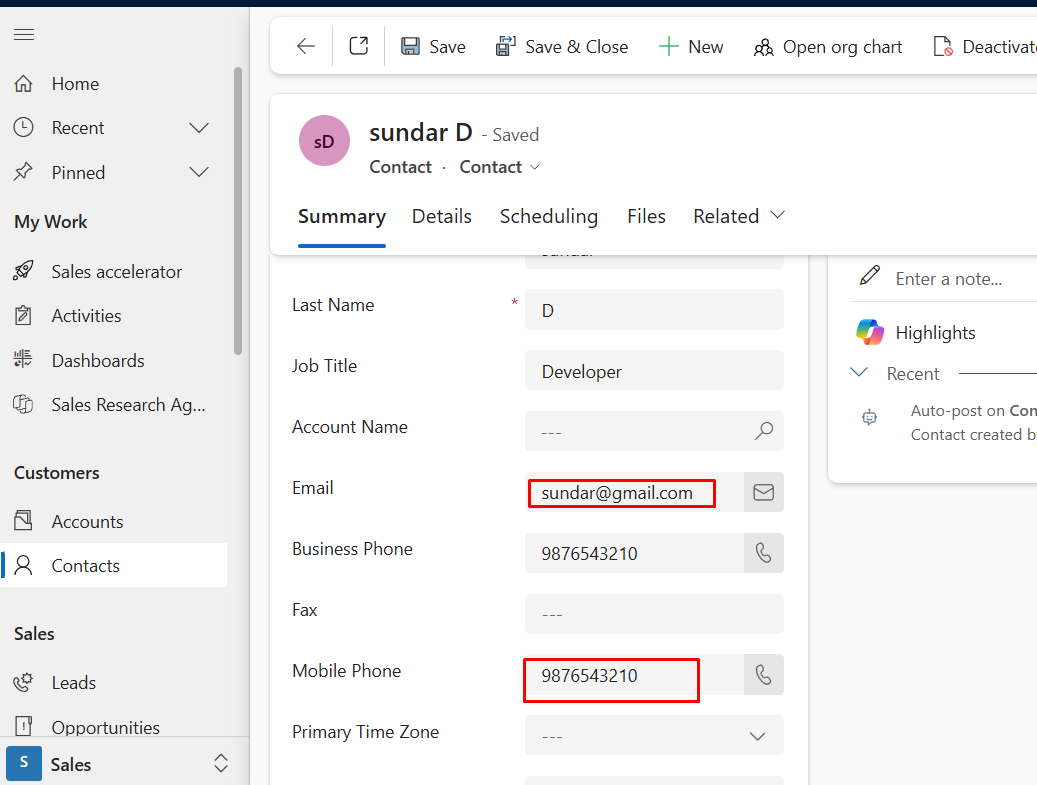Click the Save & Close button
The height and width of the screenshot is (785, 1037).
562,47
